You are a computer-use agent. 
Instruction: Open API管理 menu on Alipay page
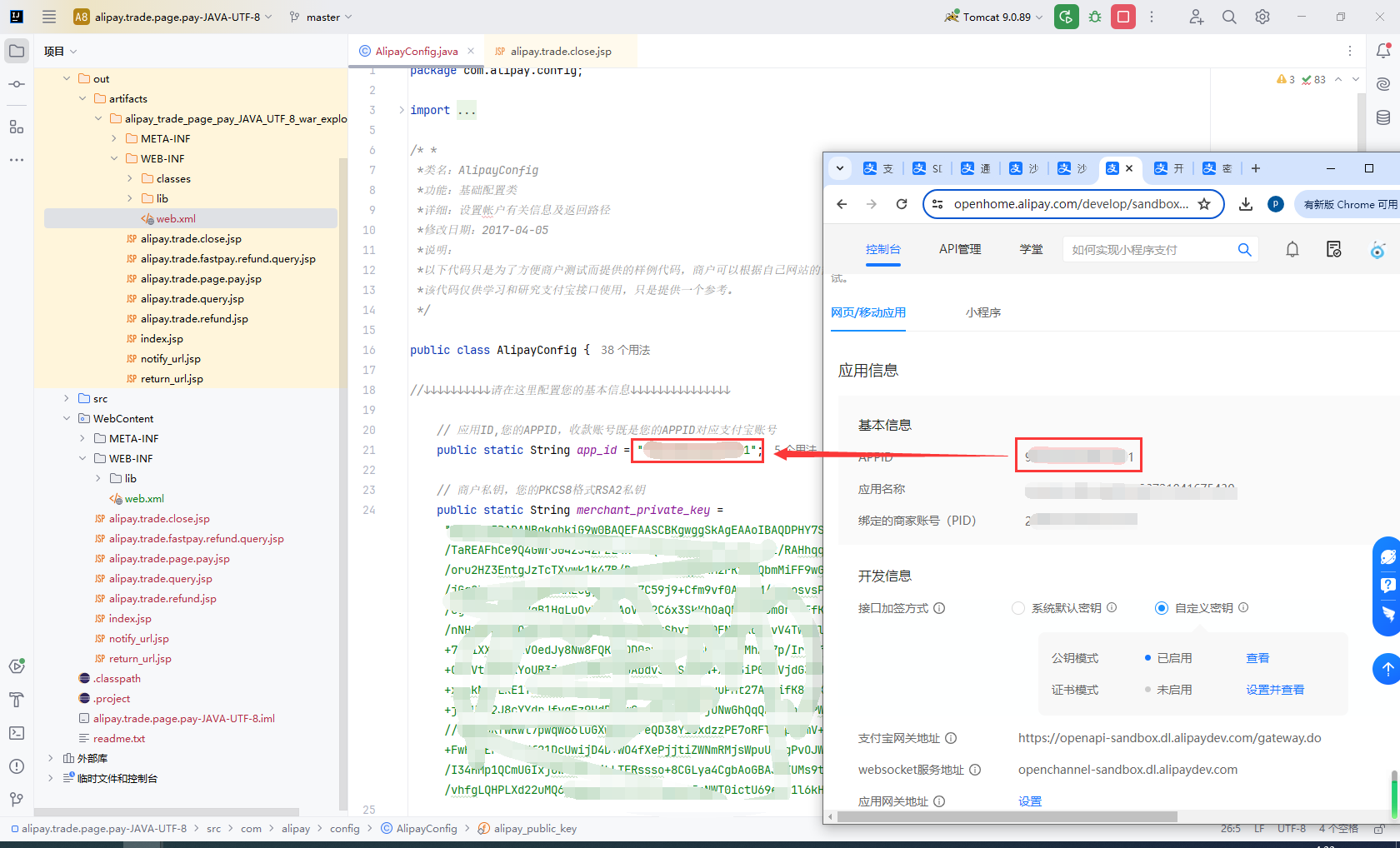(x=960, y=249)
